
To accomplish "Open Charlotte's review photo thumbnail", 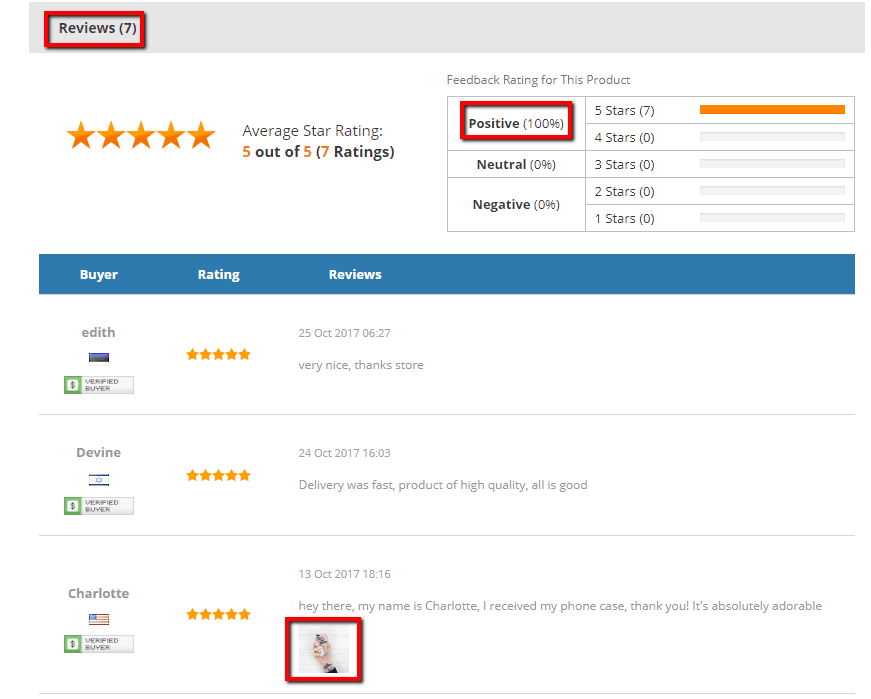I will tap(324, 650).
